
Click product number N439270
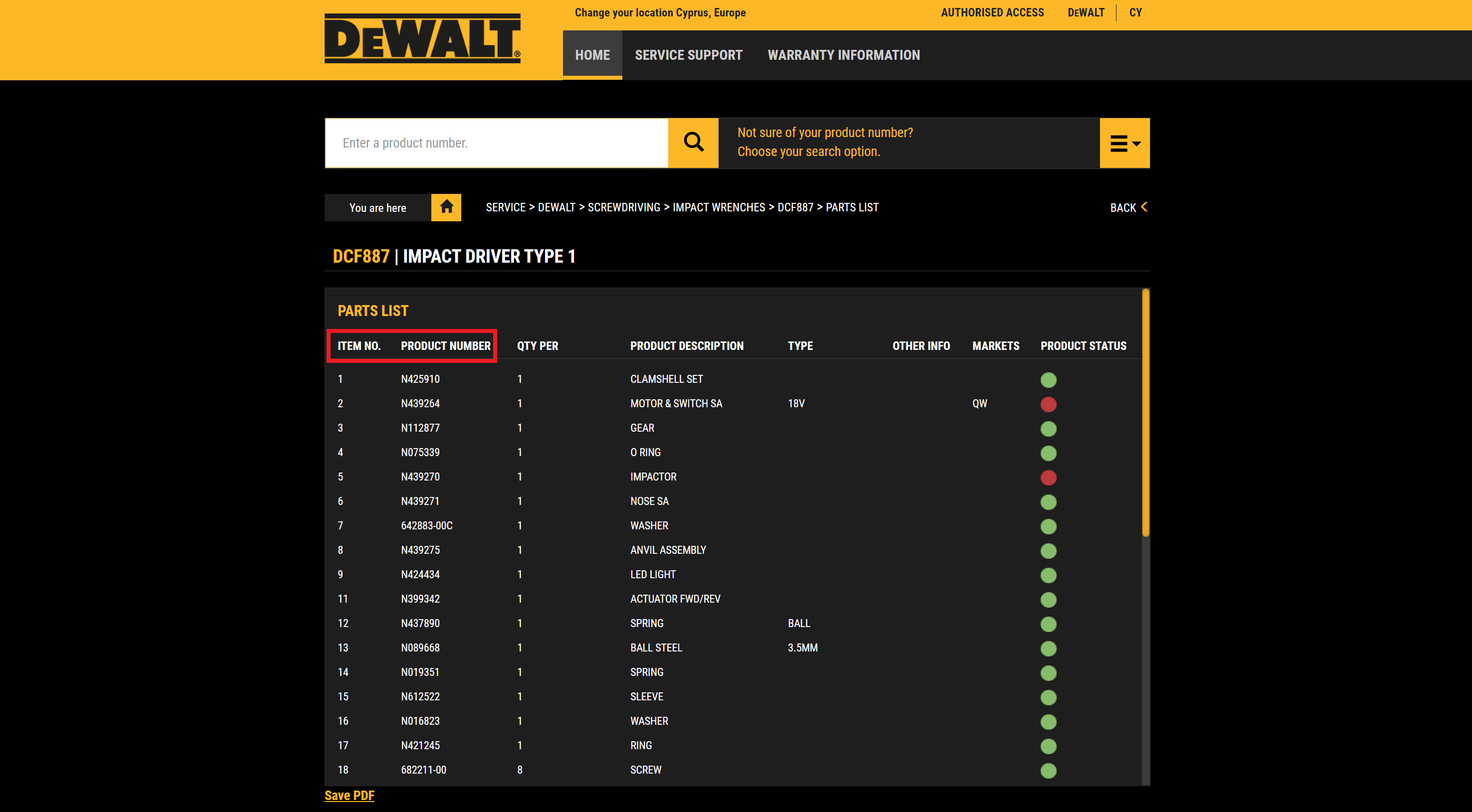coord(420,477)
